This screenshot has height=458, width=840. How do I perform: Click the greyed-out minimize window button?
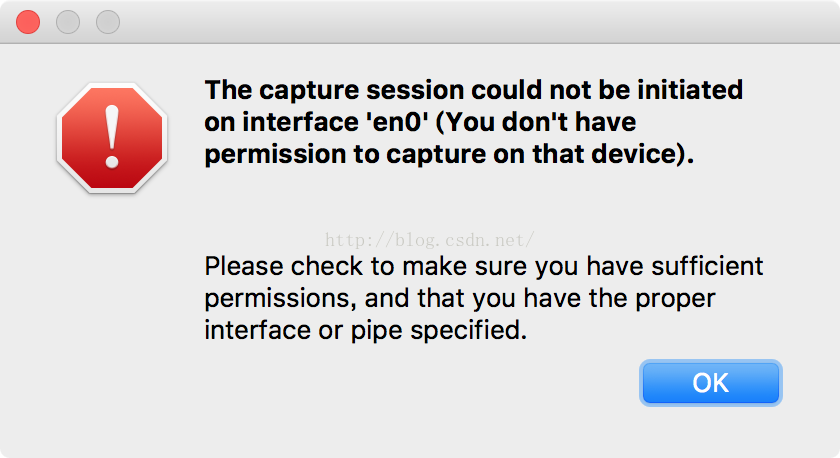[68, 22]
